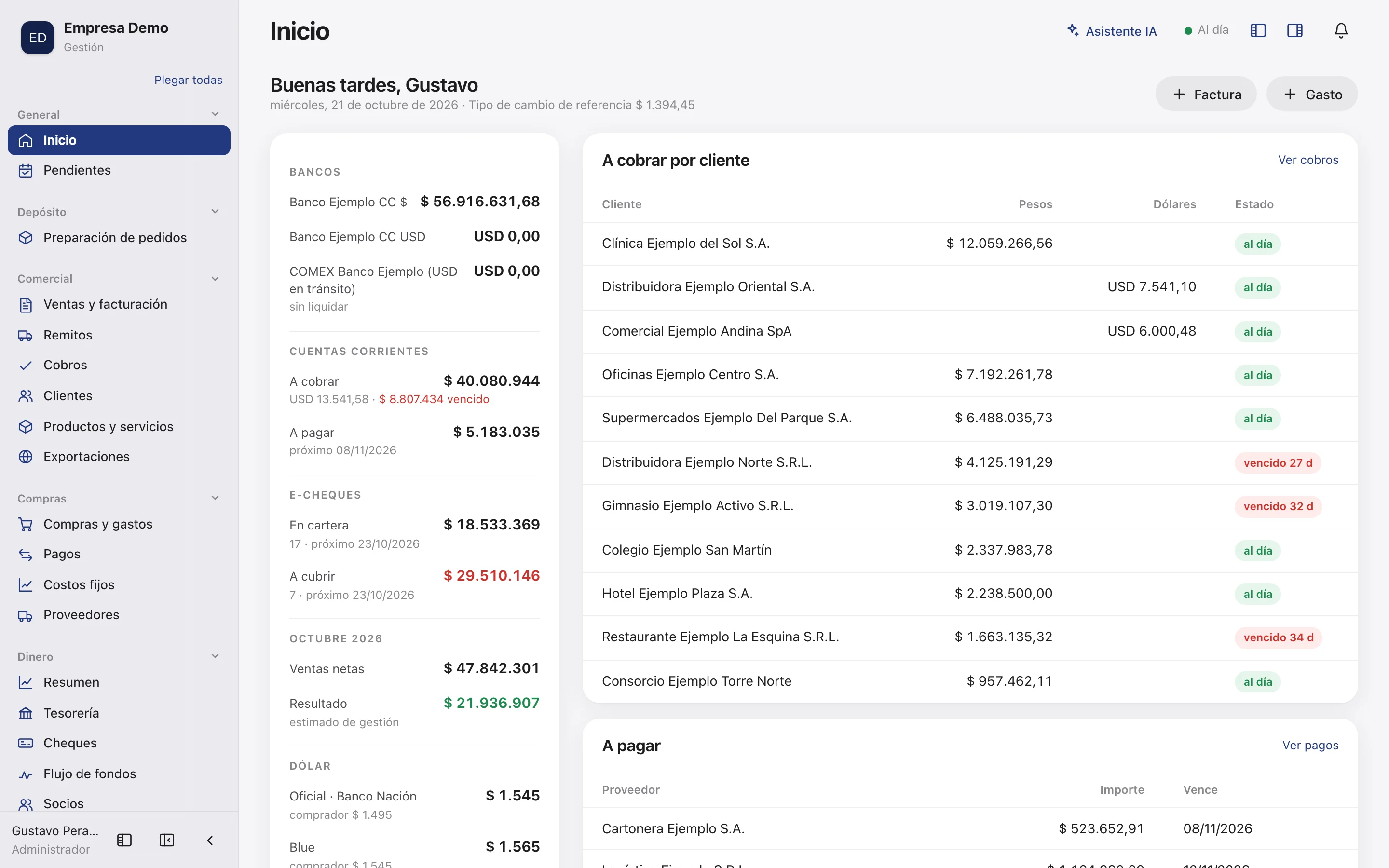Click the Exportaciones globe icon

click(25, 456)
